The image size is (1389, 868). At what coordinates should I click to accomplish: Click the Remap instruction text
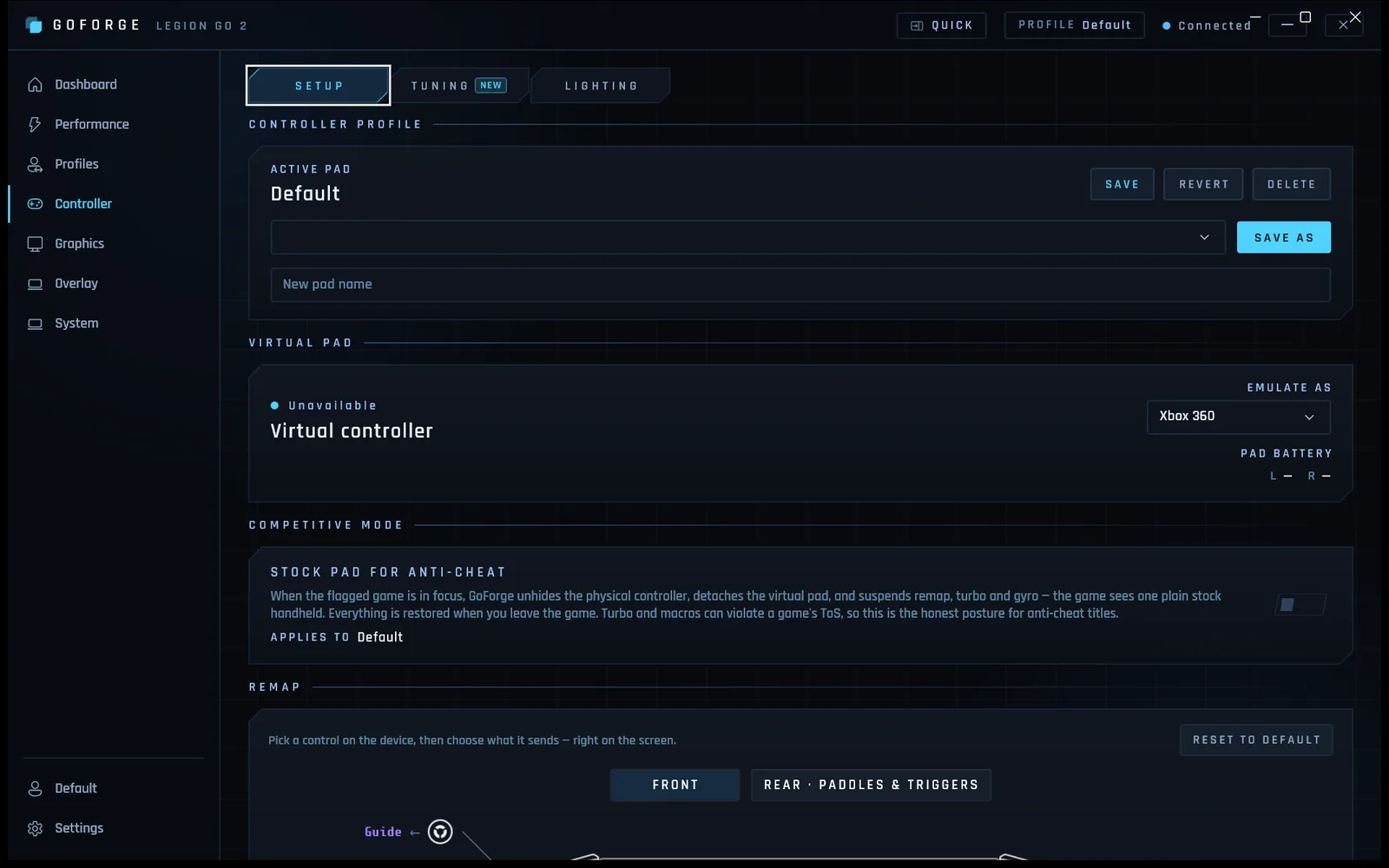tap(472, 740)
